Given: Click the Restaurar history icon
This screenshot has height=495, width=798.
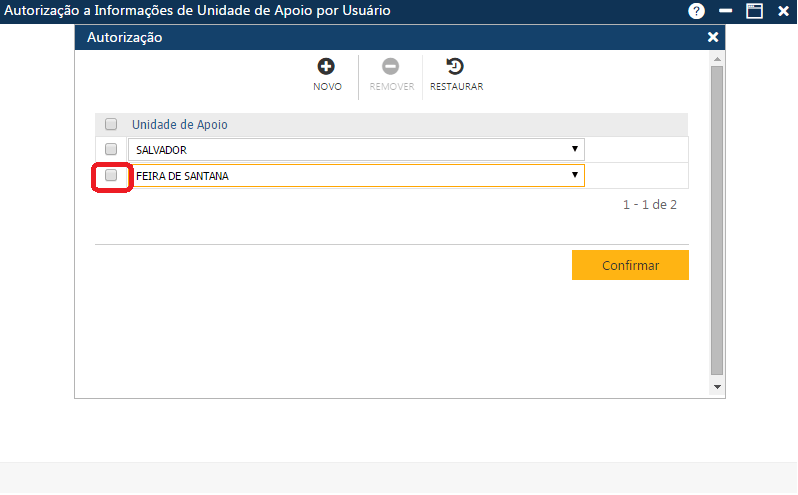Looking at the screenshot, I should tap(455, 67).
